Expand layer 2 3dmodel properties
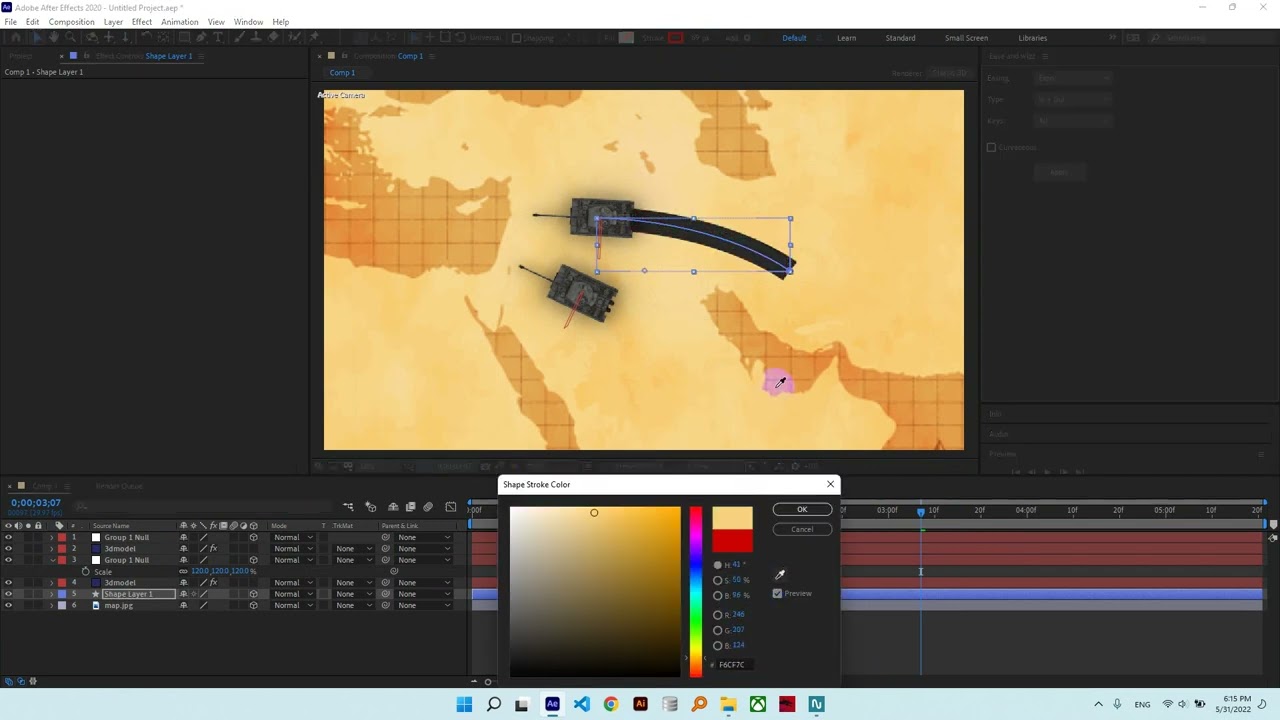The width and height of the screenshot is (1280, 720). (51, 548)
